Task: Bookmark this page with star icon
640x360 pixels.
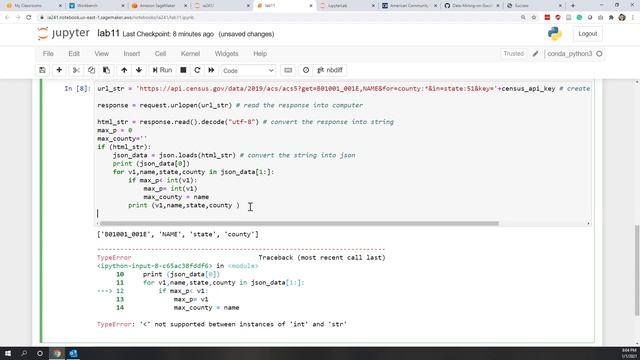Action: (x=534, y=18)
